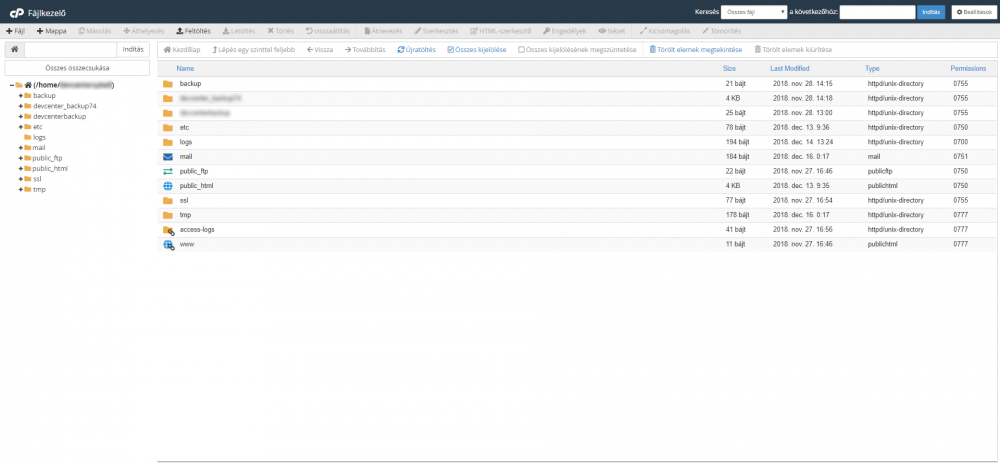Go to Kezdőlap home navigation
This screenshot has width=1000, height=463.
pyautogui.click(x=182, y=49)
